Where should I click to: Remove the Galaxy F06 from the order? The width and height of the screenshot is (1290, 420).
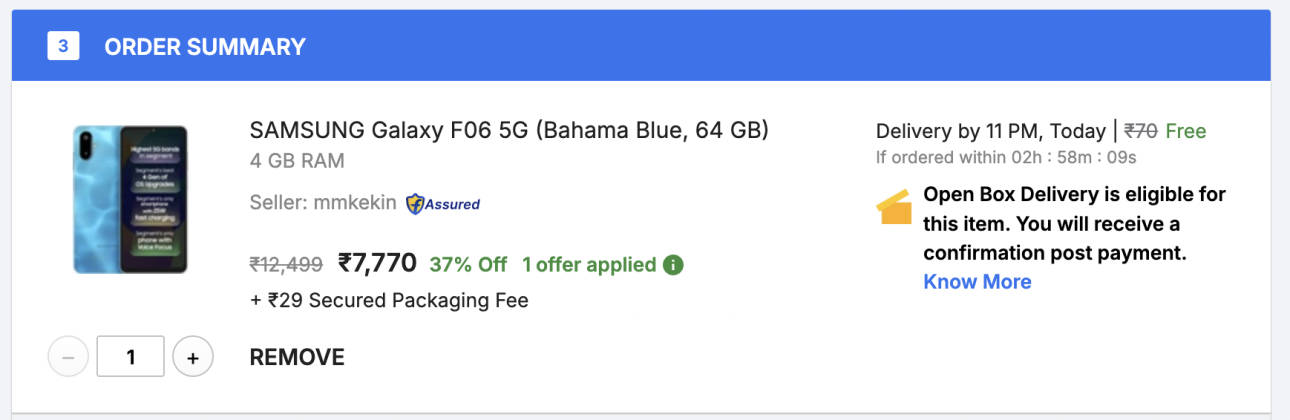(x=297, y=357)
